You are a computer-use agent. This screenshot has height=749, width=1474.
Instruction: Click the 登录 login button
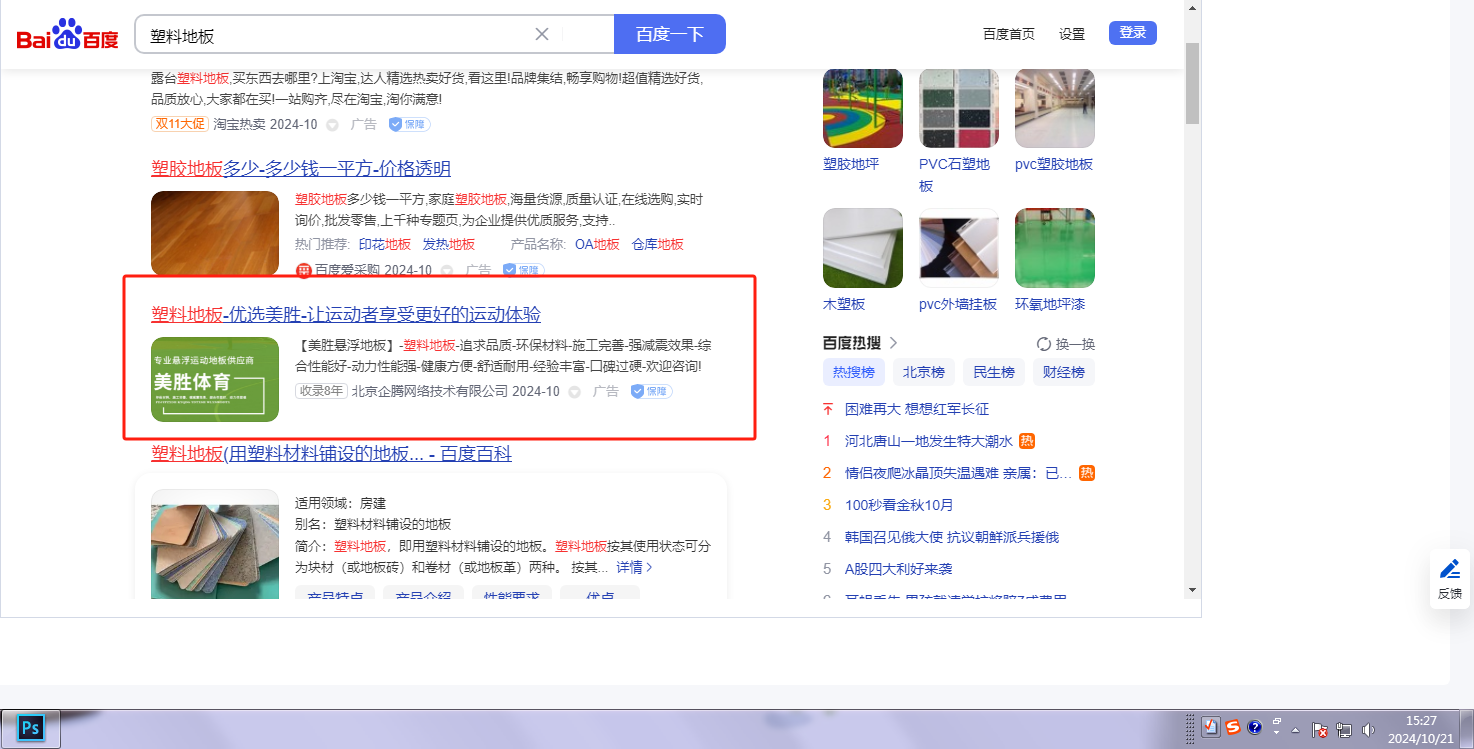1133,33
